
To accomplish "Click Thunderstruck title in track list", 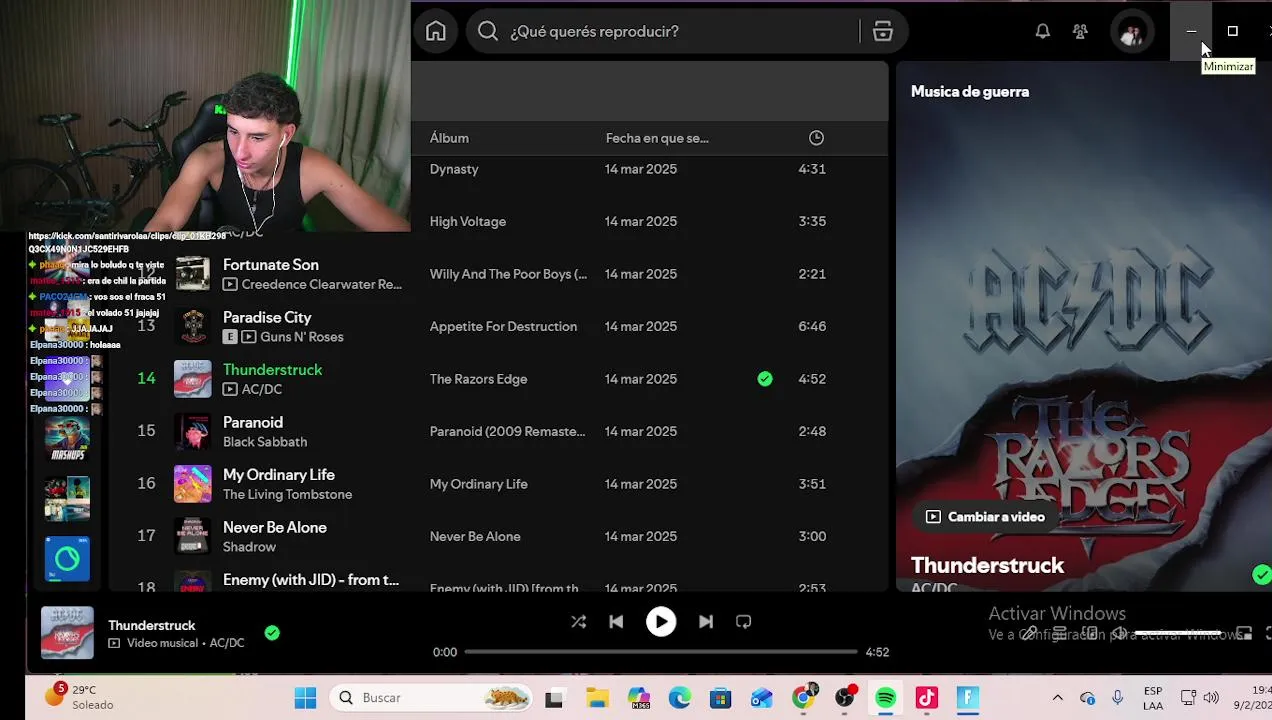I will pos(273,370).
